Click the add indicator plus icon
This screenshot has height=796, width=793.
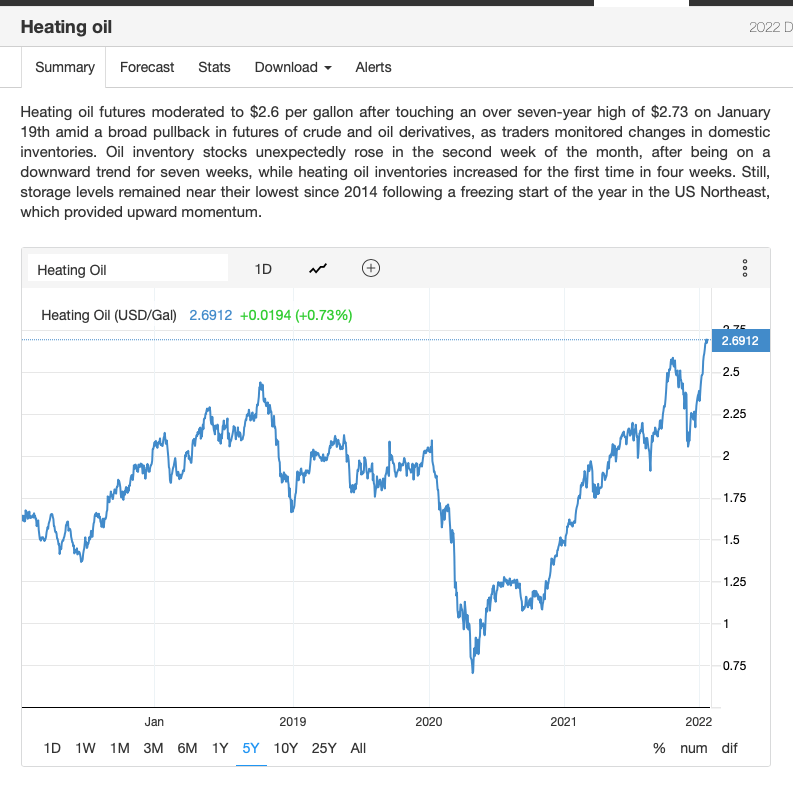371,268
